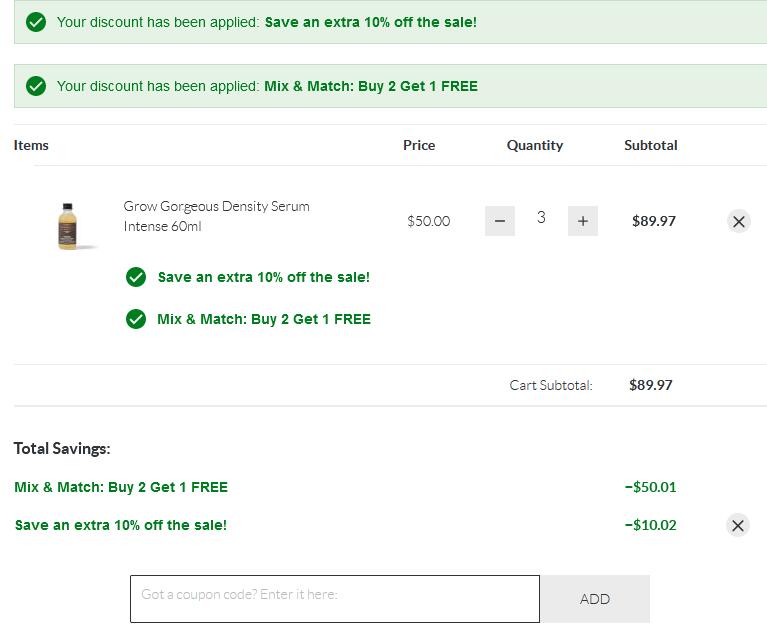The height and width of the screenshot is (643, 767).
Task: Click the quantity value 3
Action: pyautogui.click(x=541, y=218)
